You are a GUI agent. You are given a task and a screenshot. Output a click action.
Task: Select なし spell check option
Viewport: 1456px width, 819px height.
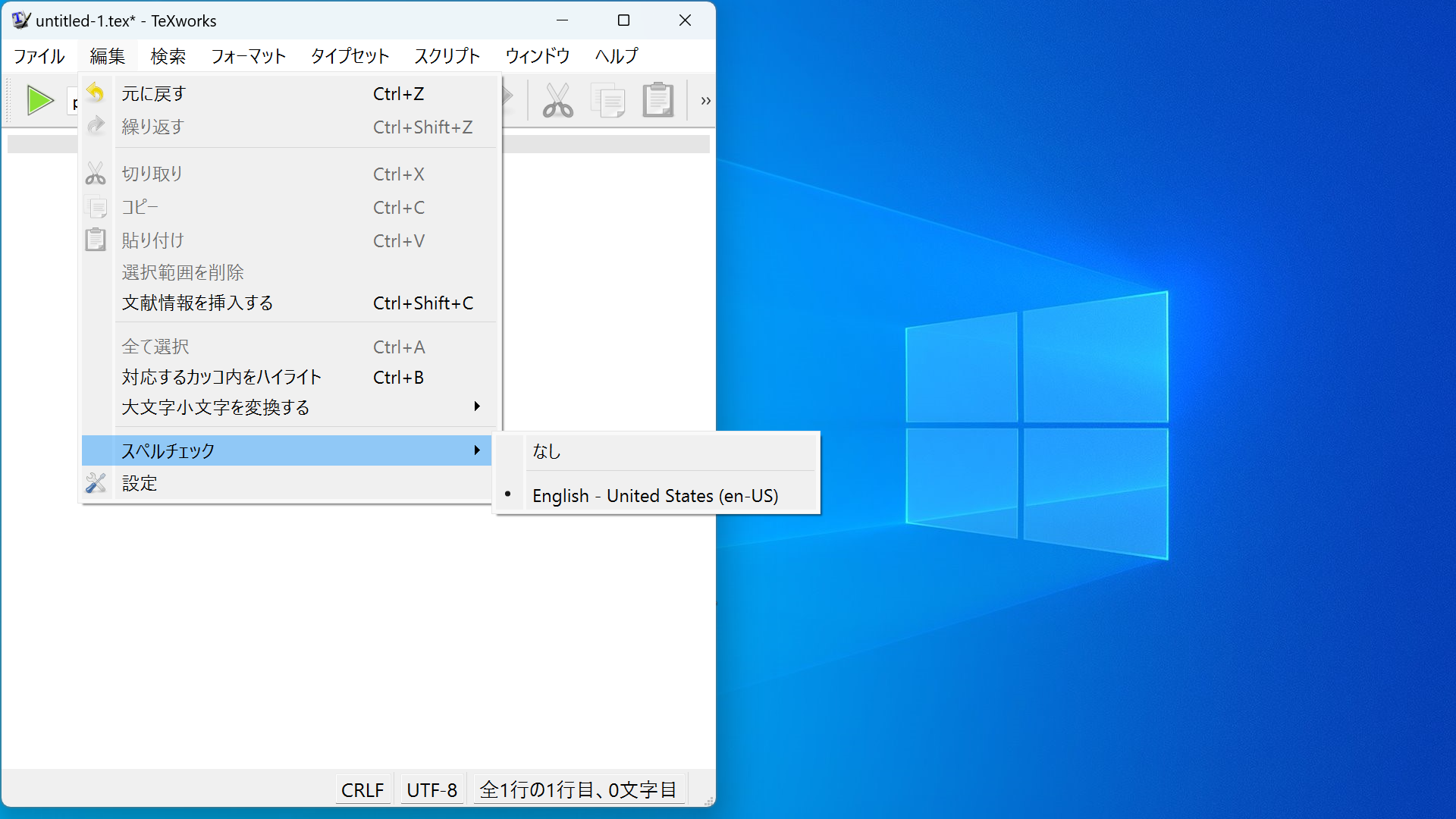click(657, 451)
